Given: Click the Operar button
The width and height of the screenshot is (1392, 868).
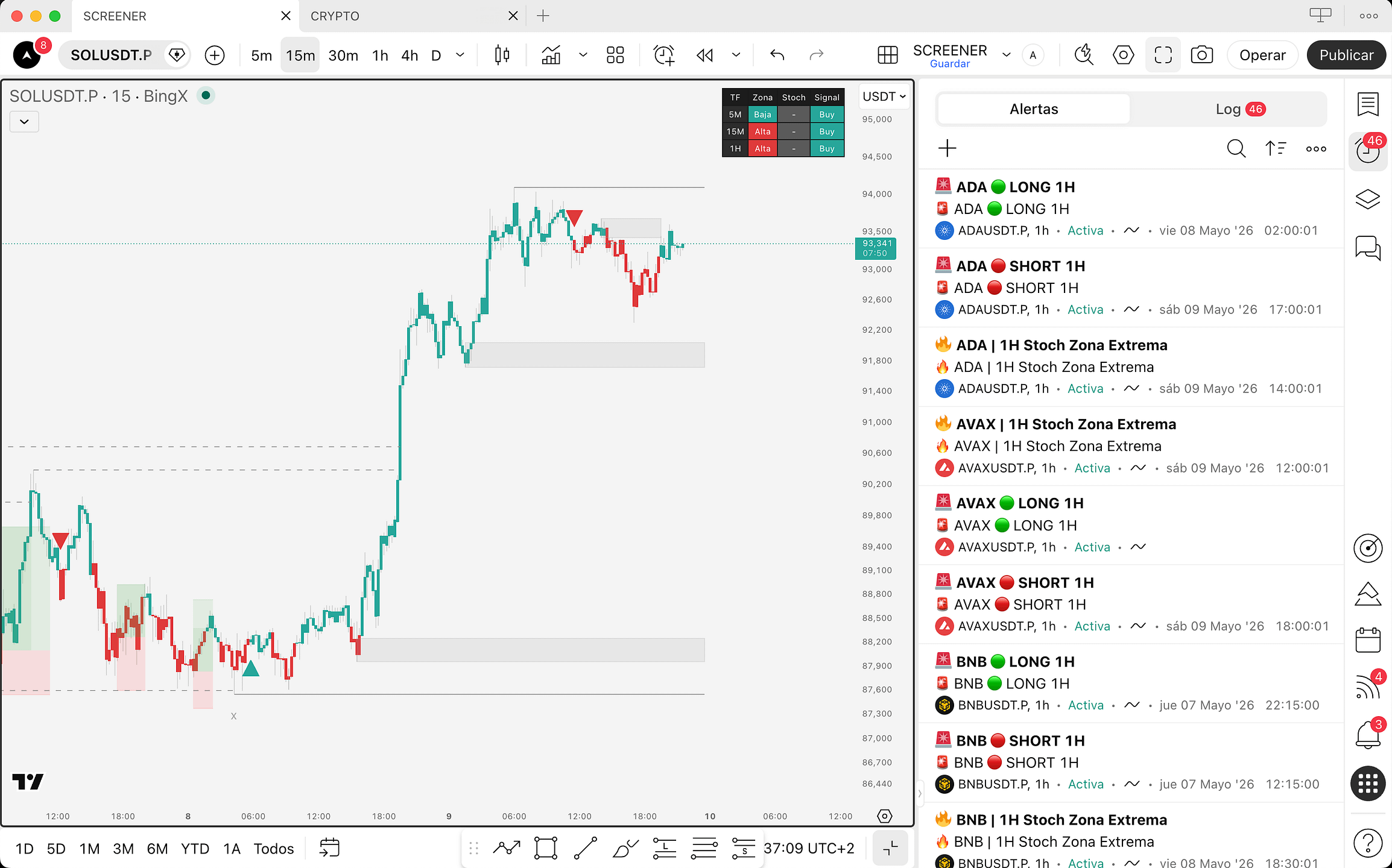Looking at the screenshot, I should click(1262, 55).
